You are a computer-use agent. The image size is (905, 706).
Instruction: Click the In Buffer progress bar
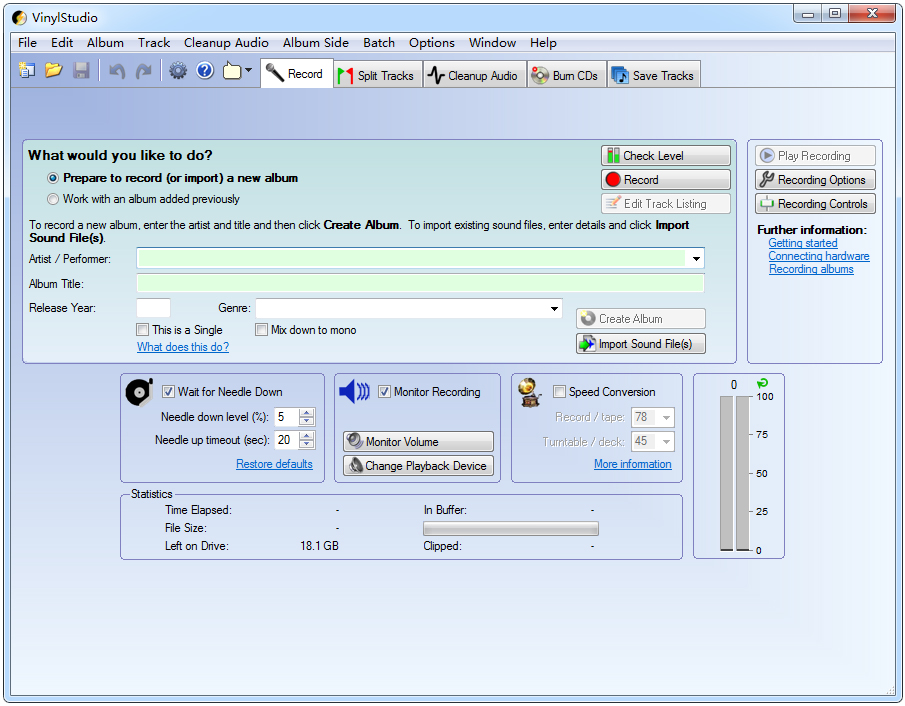(511, 528)
